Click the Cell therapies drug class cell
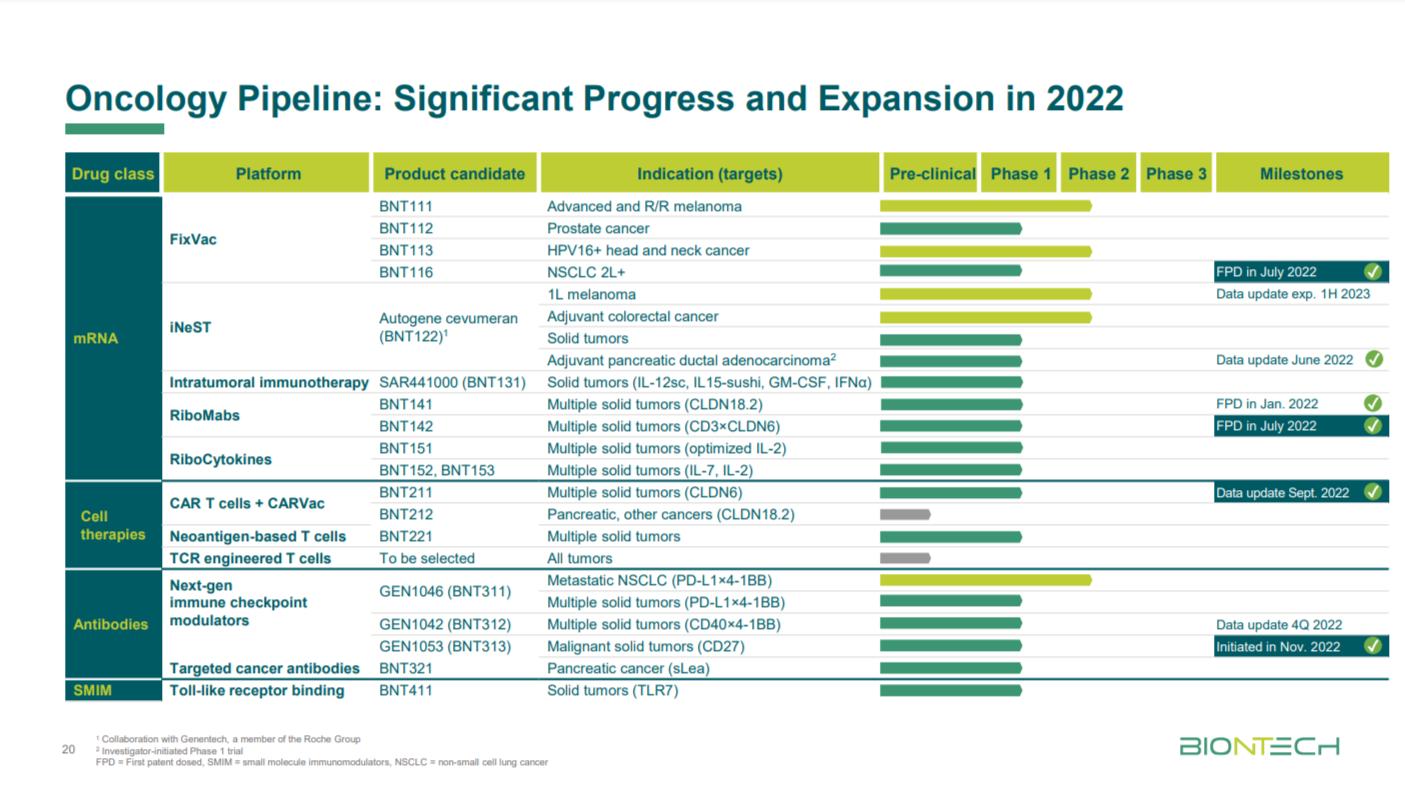This screenshot has width=1405, height=788. tap(113, 525)
